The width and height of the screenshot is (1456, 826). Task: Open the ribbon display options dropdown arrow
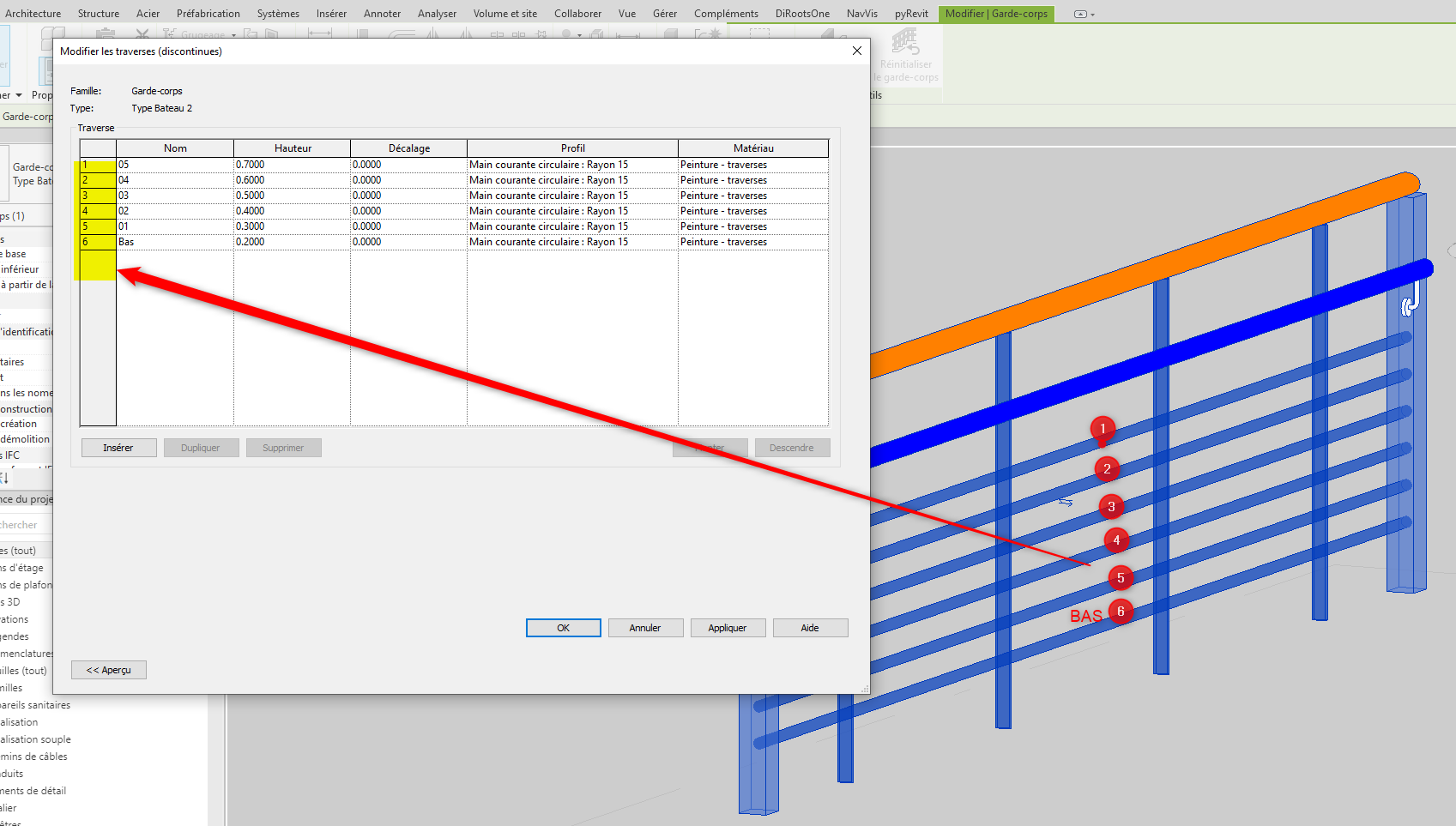(1092, 15)
